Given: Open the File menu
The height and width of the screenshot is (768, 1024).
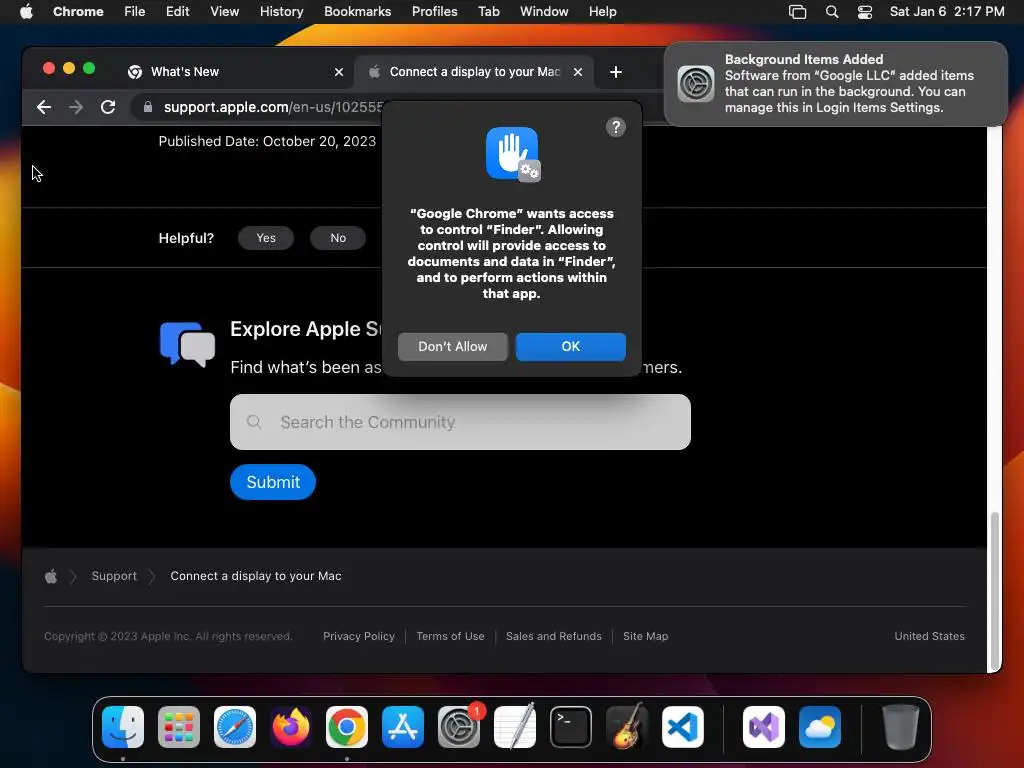Looking at the screenshot, I should click(x=135, y=12).
